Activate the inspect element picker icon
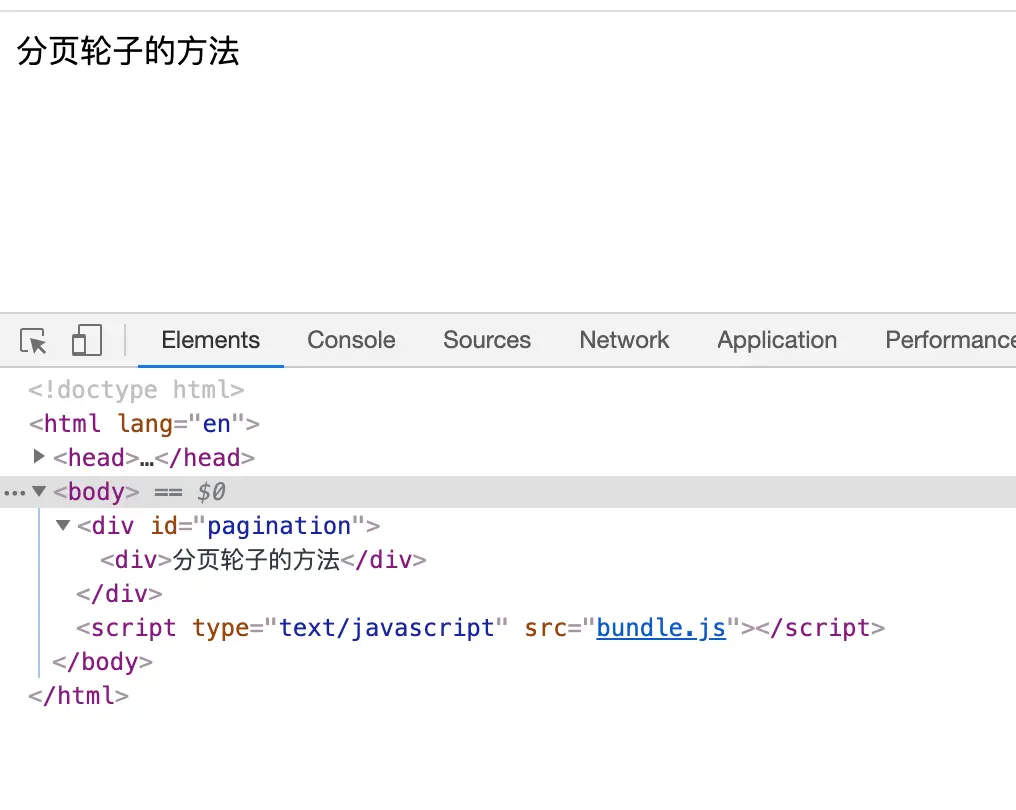The width and height of the screenshot is (1016, 810). (x=34, y=340)
